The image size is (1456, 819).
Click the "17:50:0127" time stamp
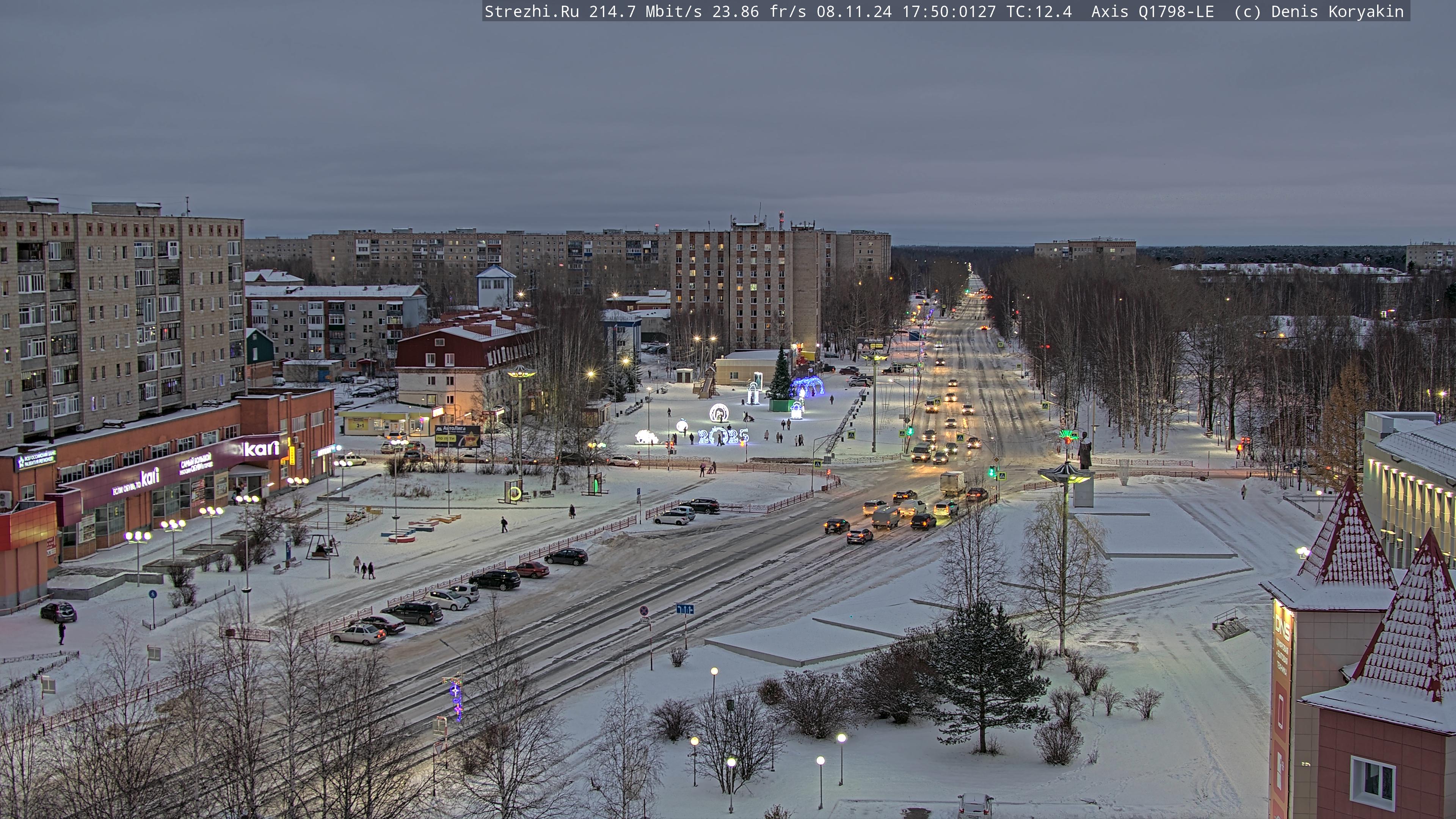(x=949, y=12)
